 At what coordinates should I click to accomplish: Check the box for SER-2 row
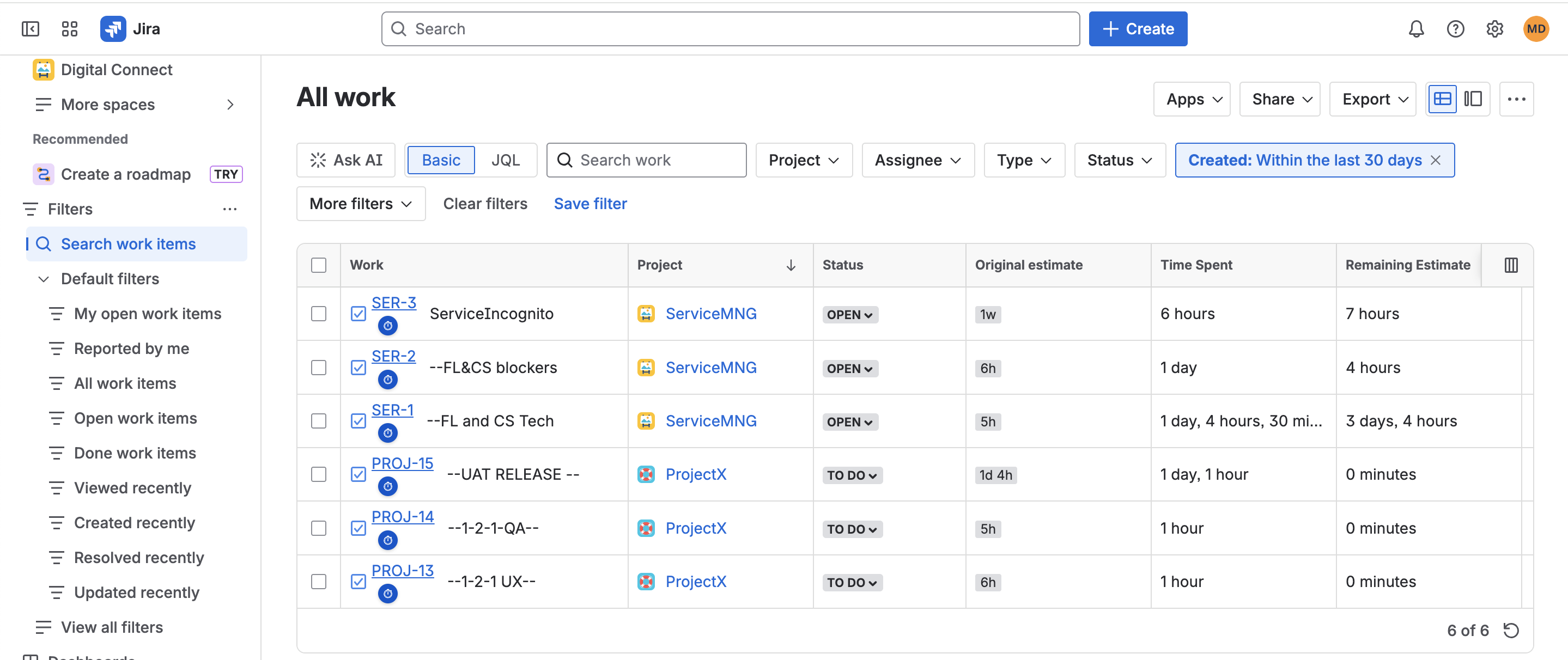coord(318,368)
